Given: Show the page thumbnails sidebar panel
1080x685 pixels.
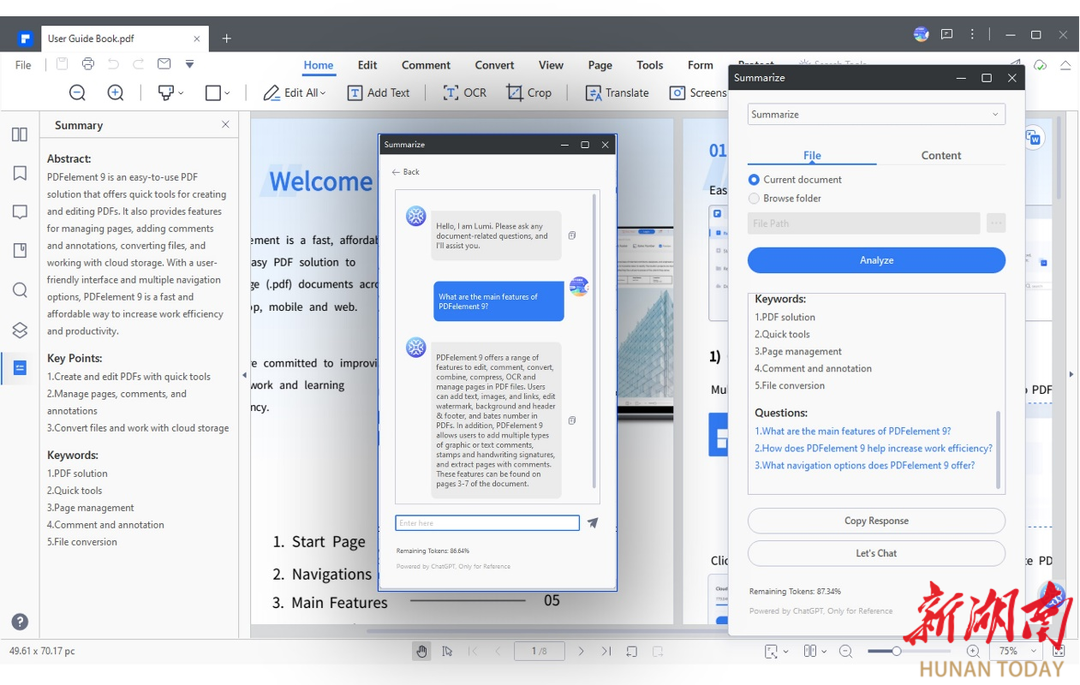Looking at the screenshot, I should click(x=20, y=134).
